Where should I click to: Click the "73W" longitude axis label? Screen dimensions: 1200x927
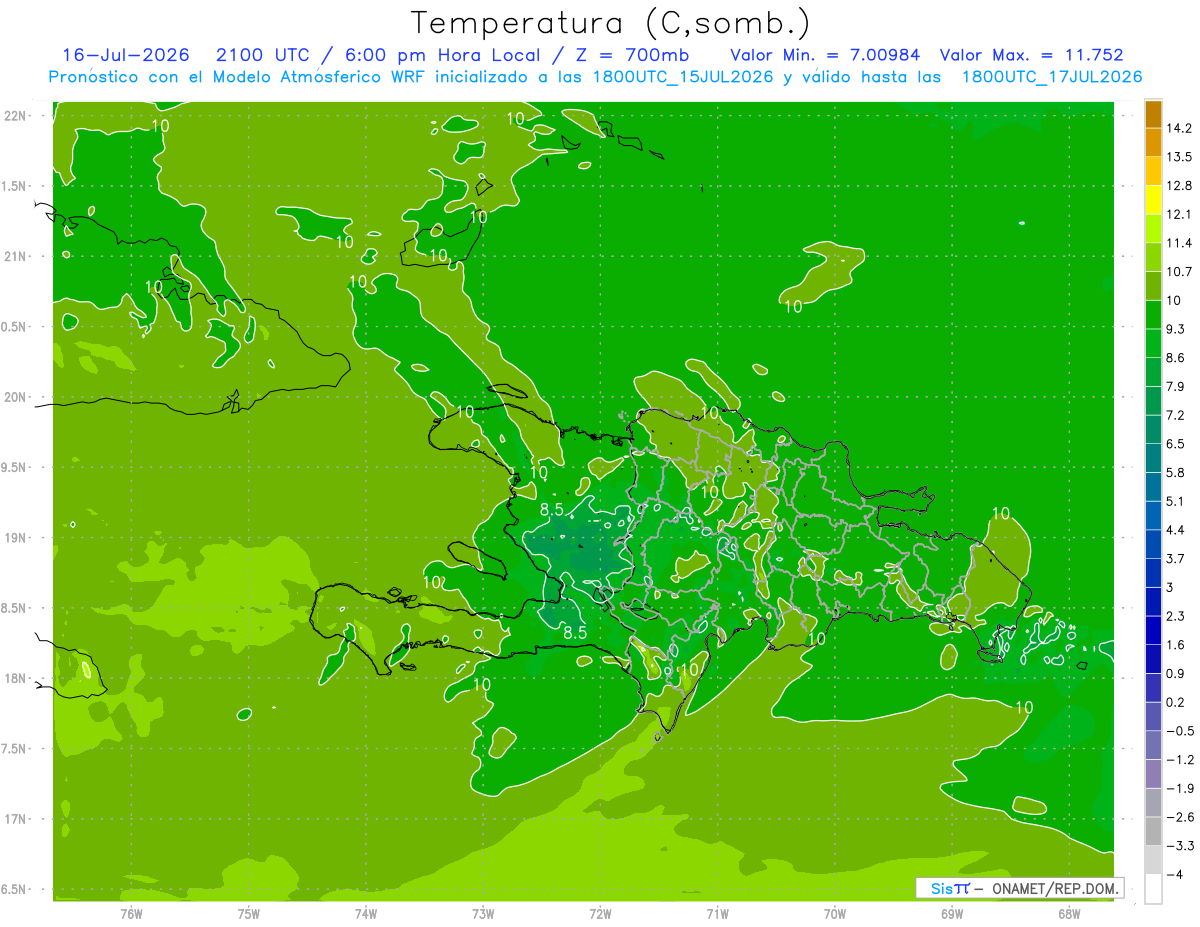coord(483,914)
